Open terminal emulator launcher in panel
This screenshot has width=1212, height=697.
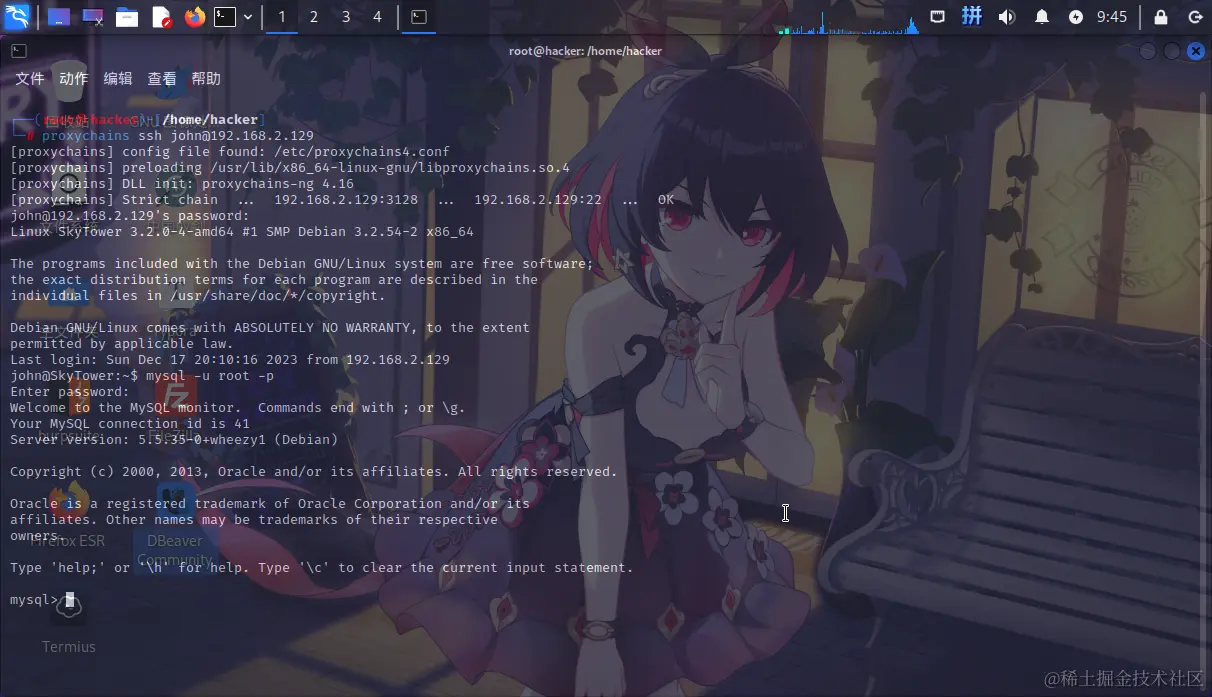[225, 17]
